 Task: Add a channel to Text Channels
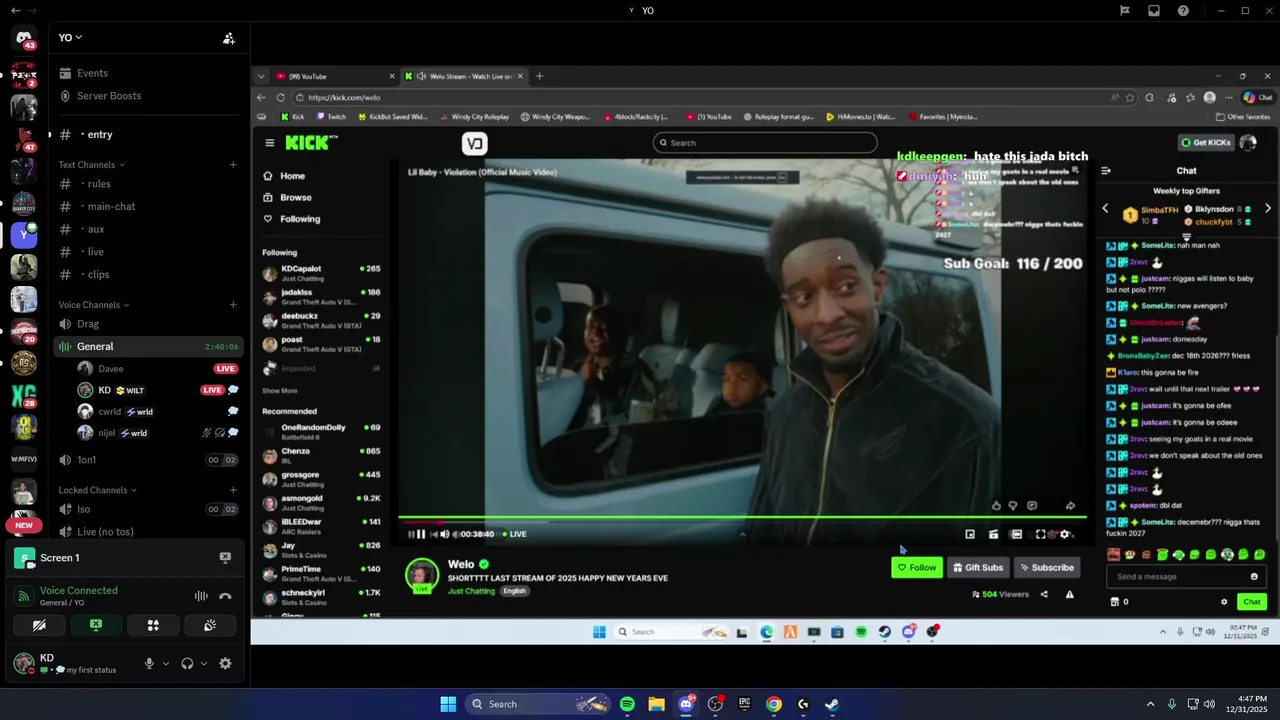click(x=233, y=164)
